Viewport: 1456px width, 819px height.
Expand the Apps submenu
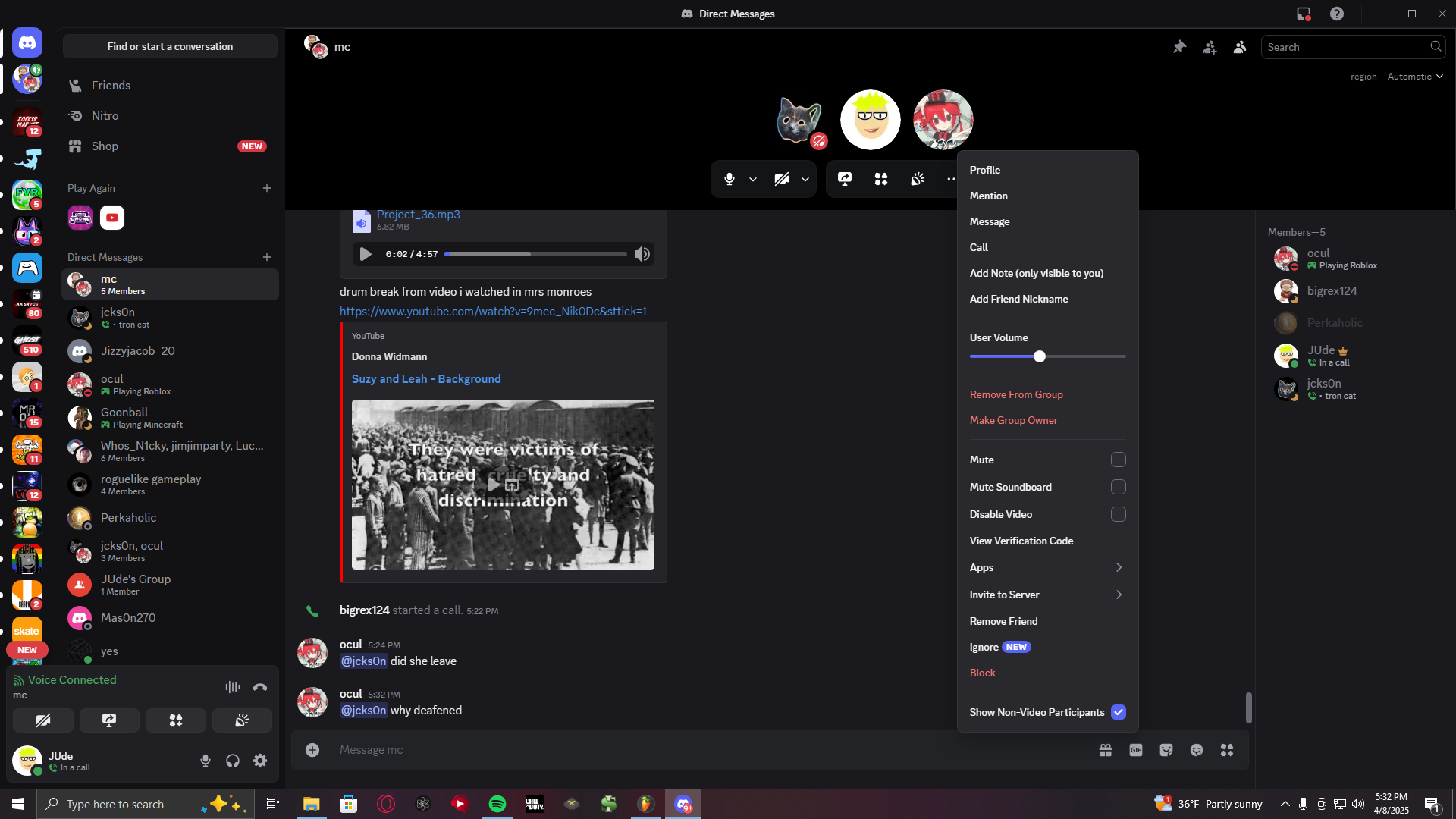tap(1047, 567)
